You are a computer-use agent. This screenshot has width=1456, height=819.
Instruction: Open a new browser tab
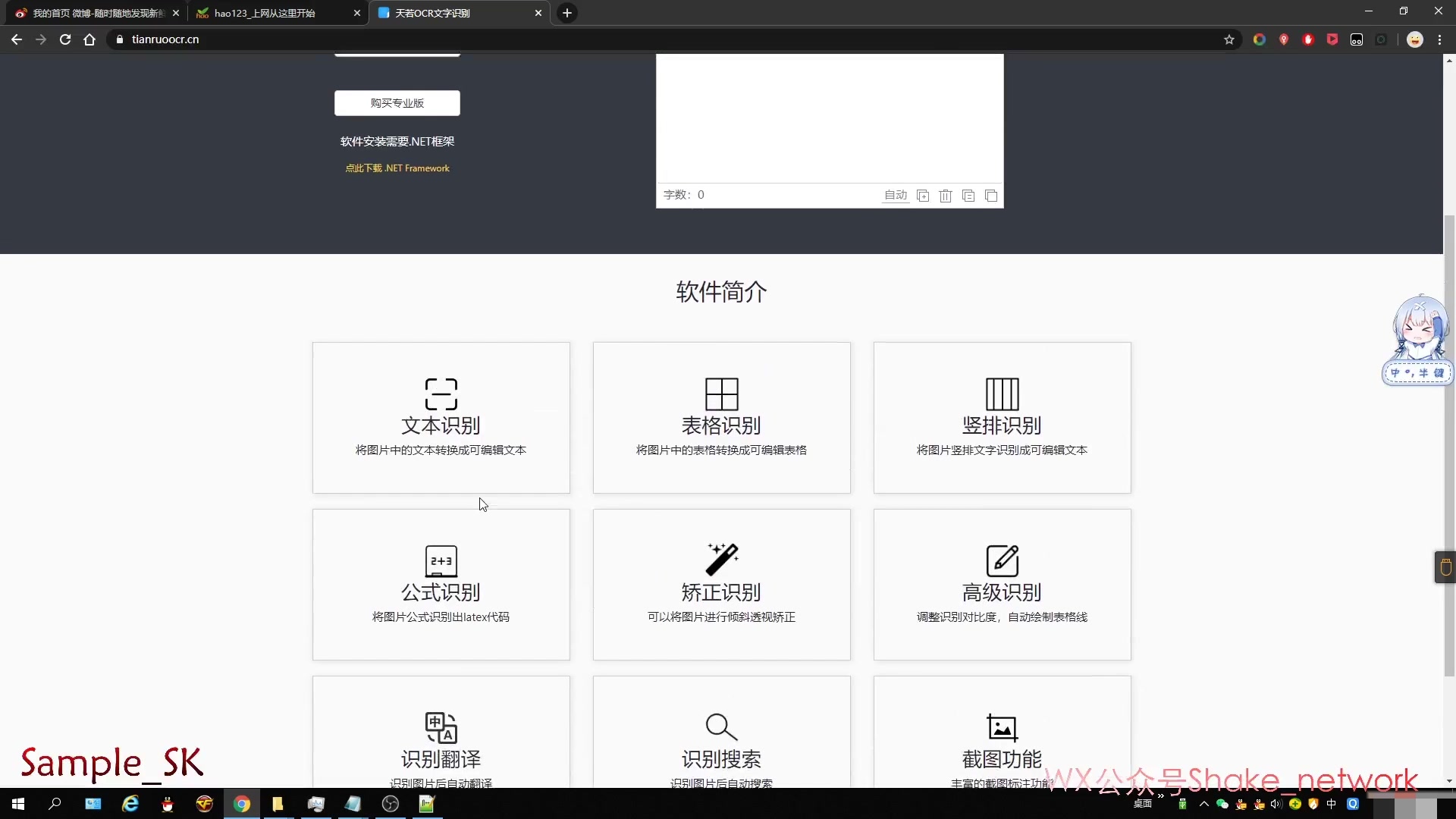point(567,13)
